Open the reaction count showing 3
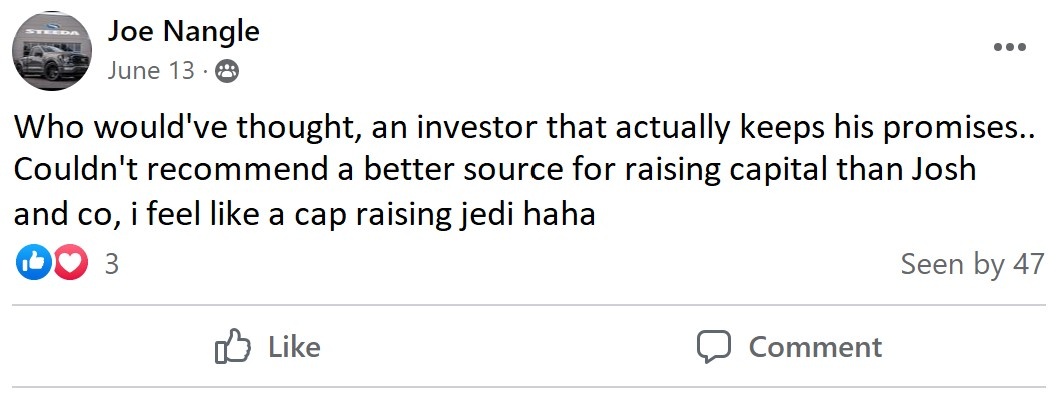Screen dimensions: 1062x402 (x=112, y=264)
